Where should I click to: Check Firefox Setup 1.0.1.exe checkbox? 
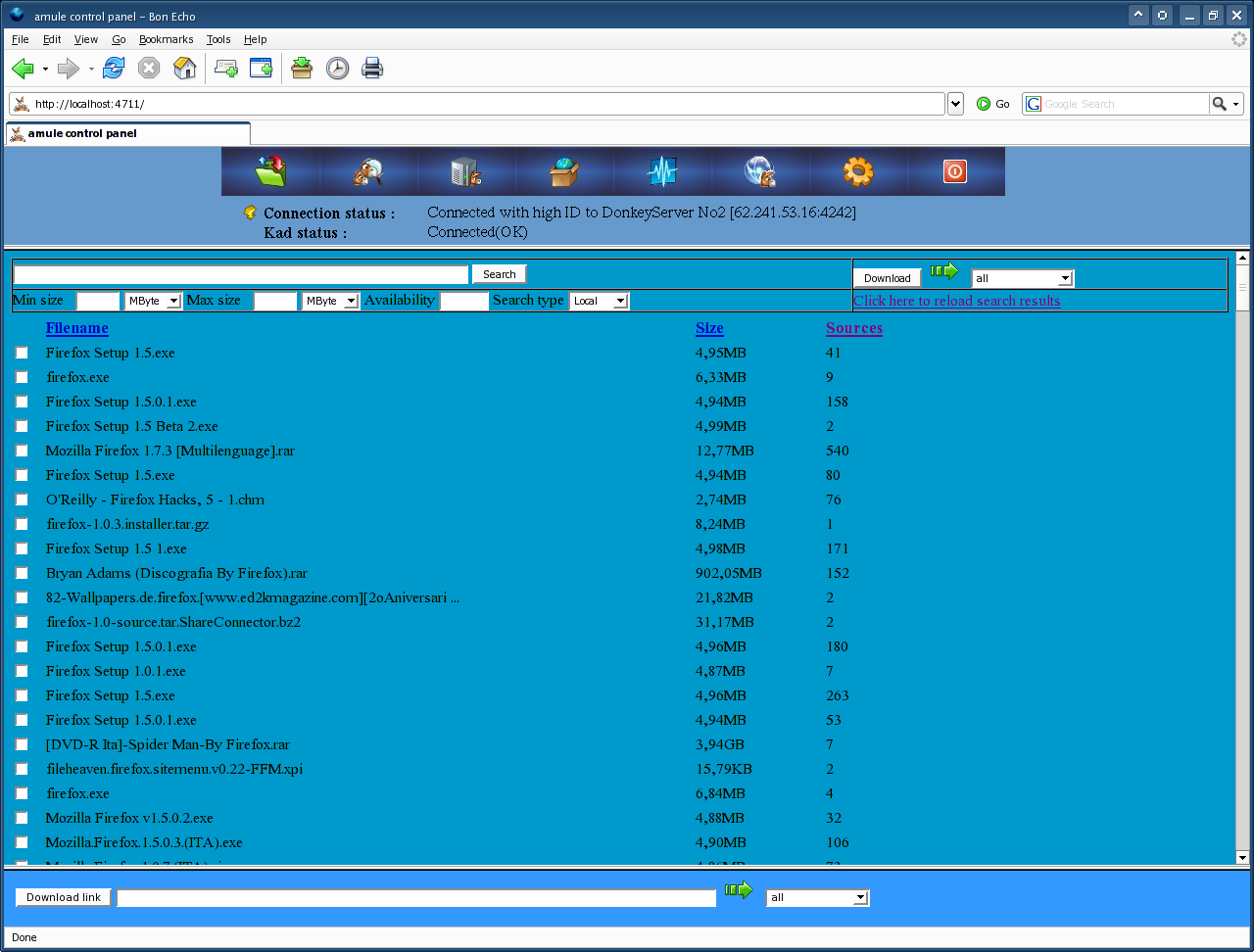pos(22,671)
